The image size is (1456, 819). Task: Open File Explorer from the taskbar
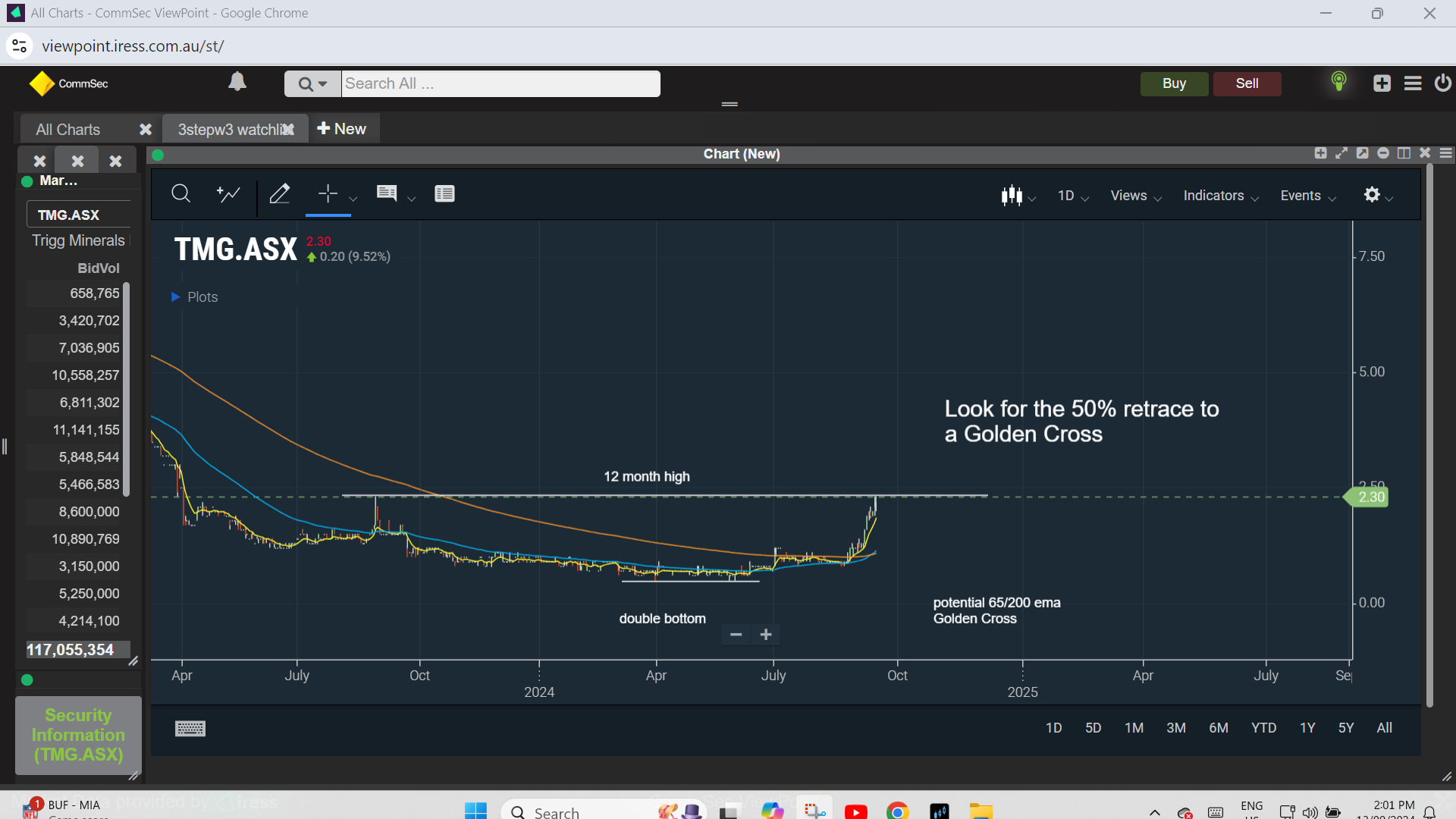pos(981,811)
